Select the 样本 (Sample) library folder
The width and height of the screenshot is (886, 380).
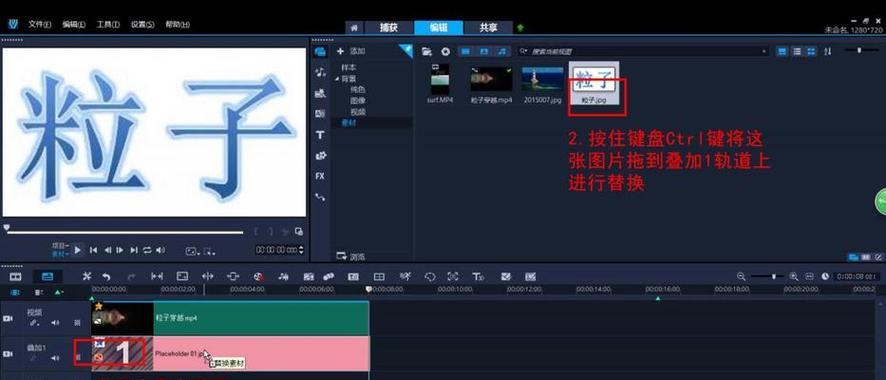[x=348, y=68]
